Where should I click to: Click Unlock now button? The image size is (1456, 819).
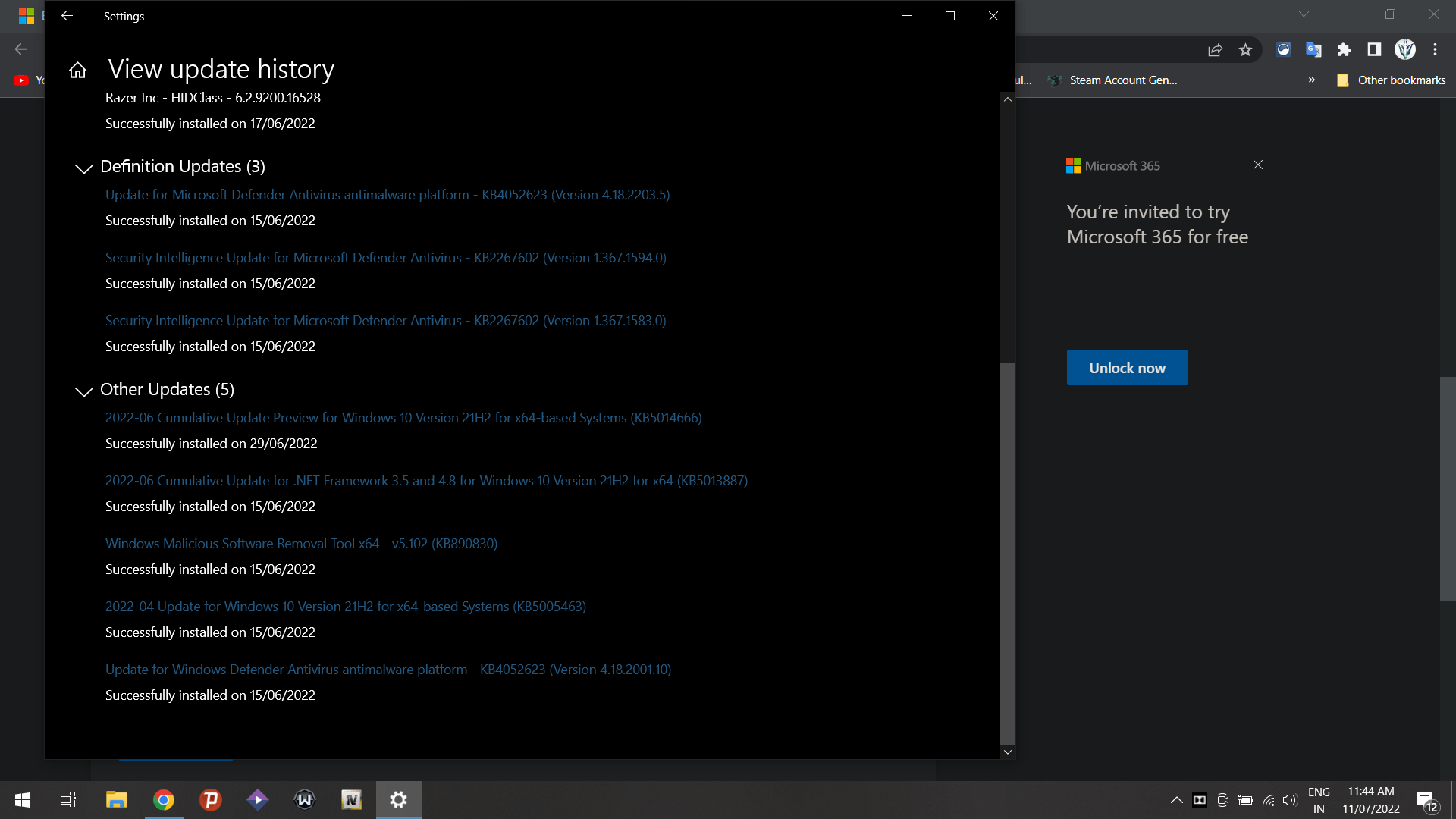(x=1127, y=368)
